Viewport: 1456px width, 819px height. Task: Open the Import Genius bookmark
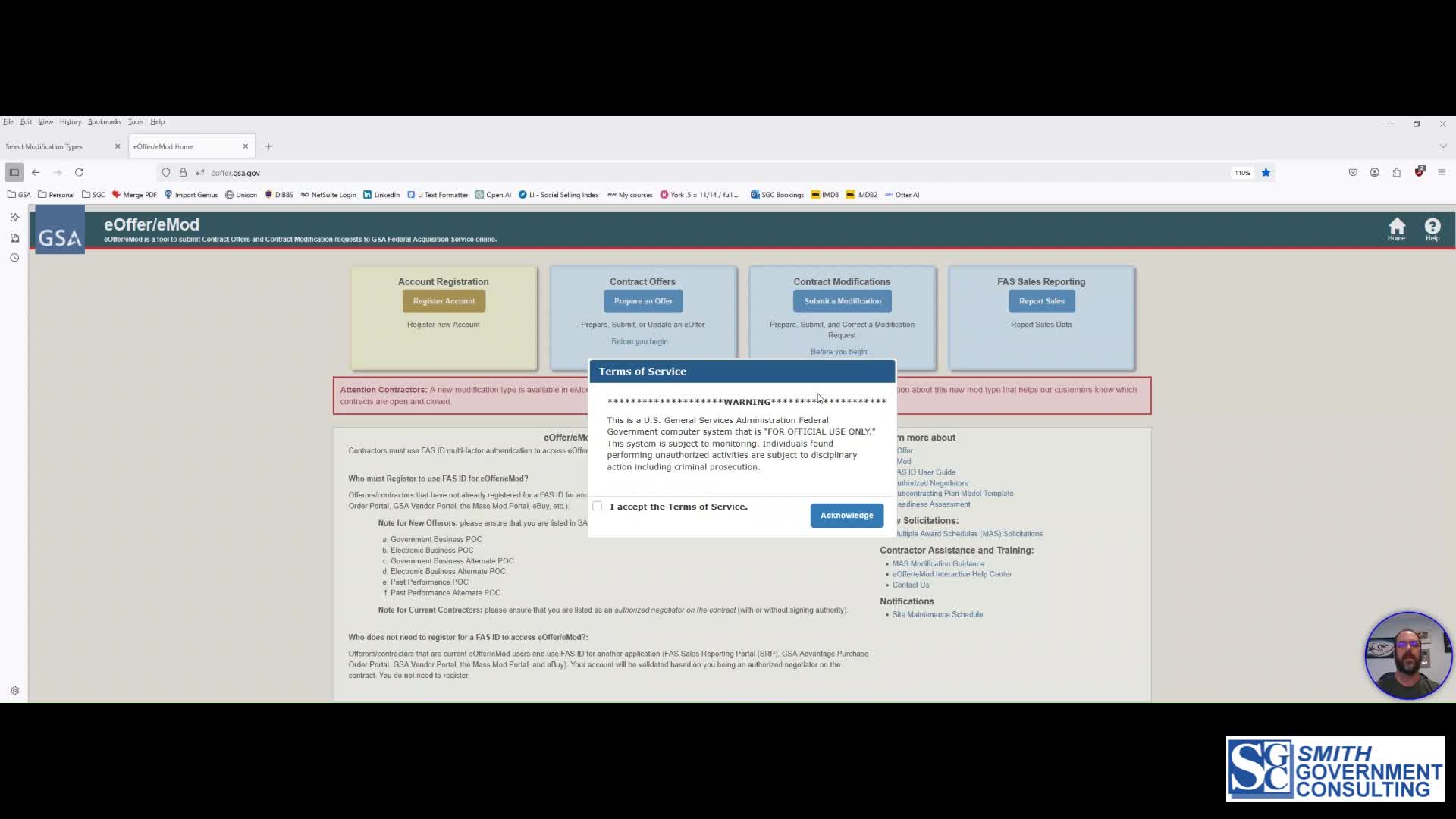tap(191, 195)
